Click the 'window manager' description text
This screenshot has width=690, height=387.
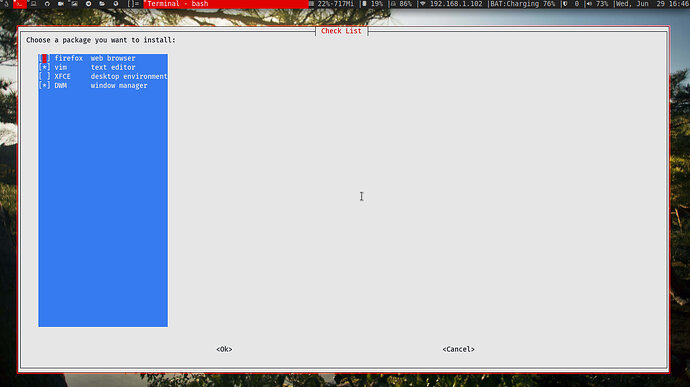(x=119, y=85)
